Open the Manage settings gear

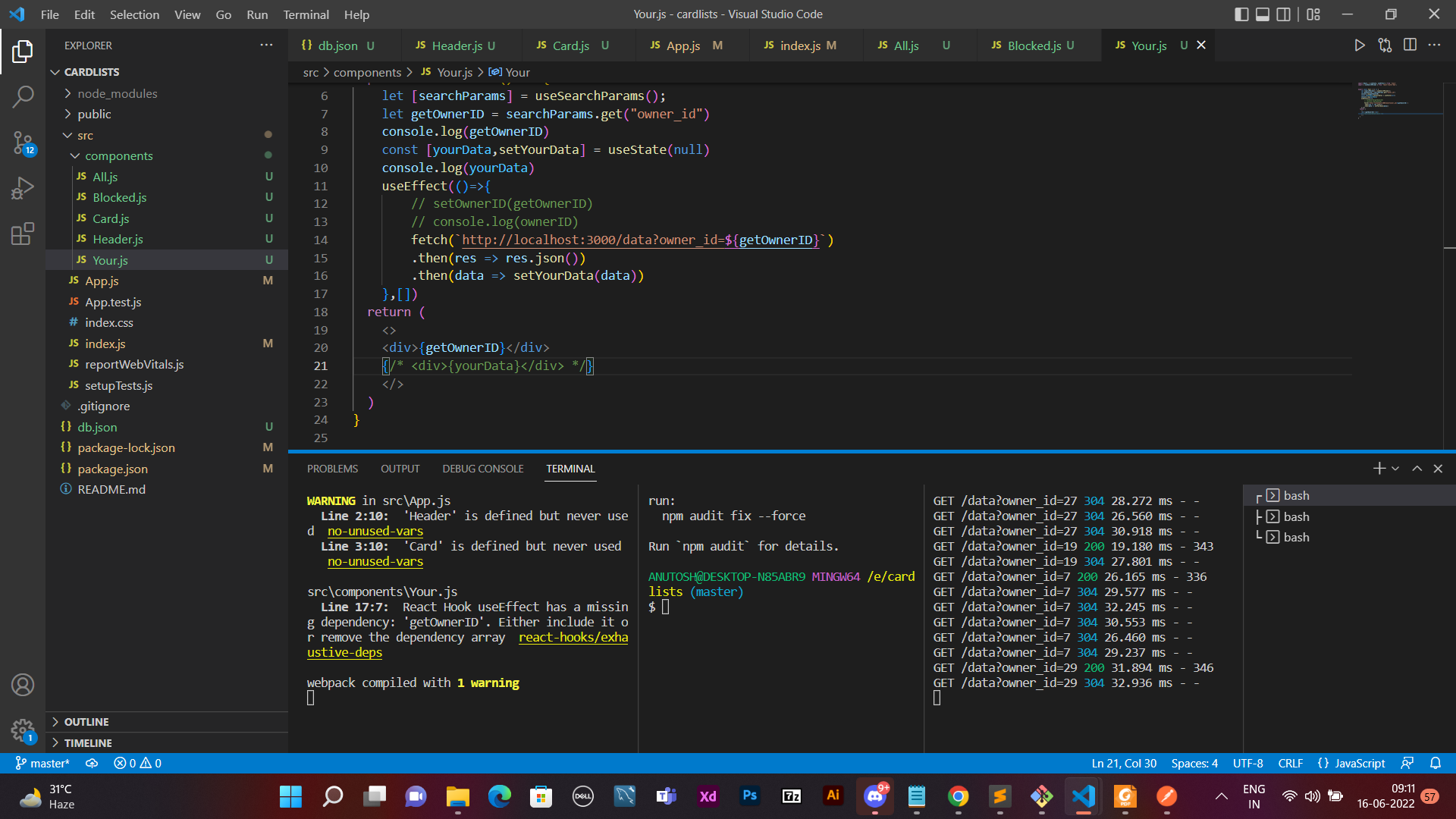tap(23, 730)
